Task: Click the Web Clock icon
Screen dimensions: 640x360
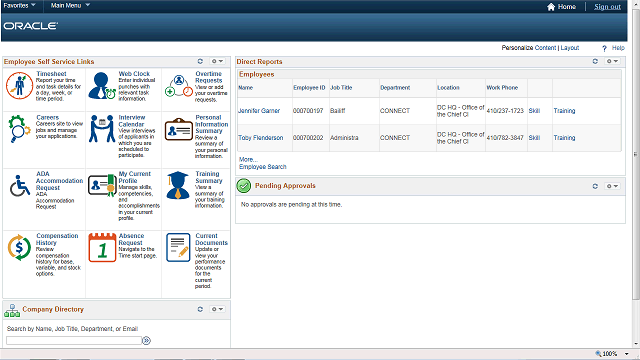Action: (102, 86)
